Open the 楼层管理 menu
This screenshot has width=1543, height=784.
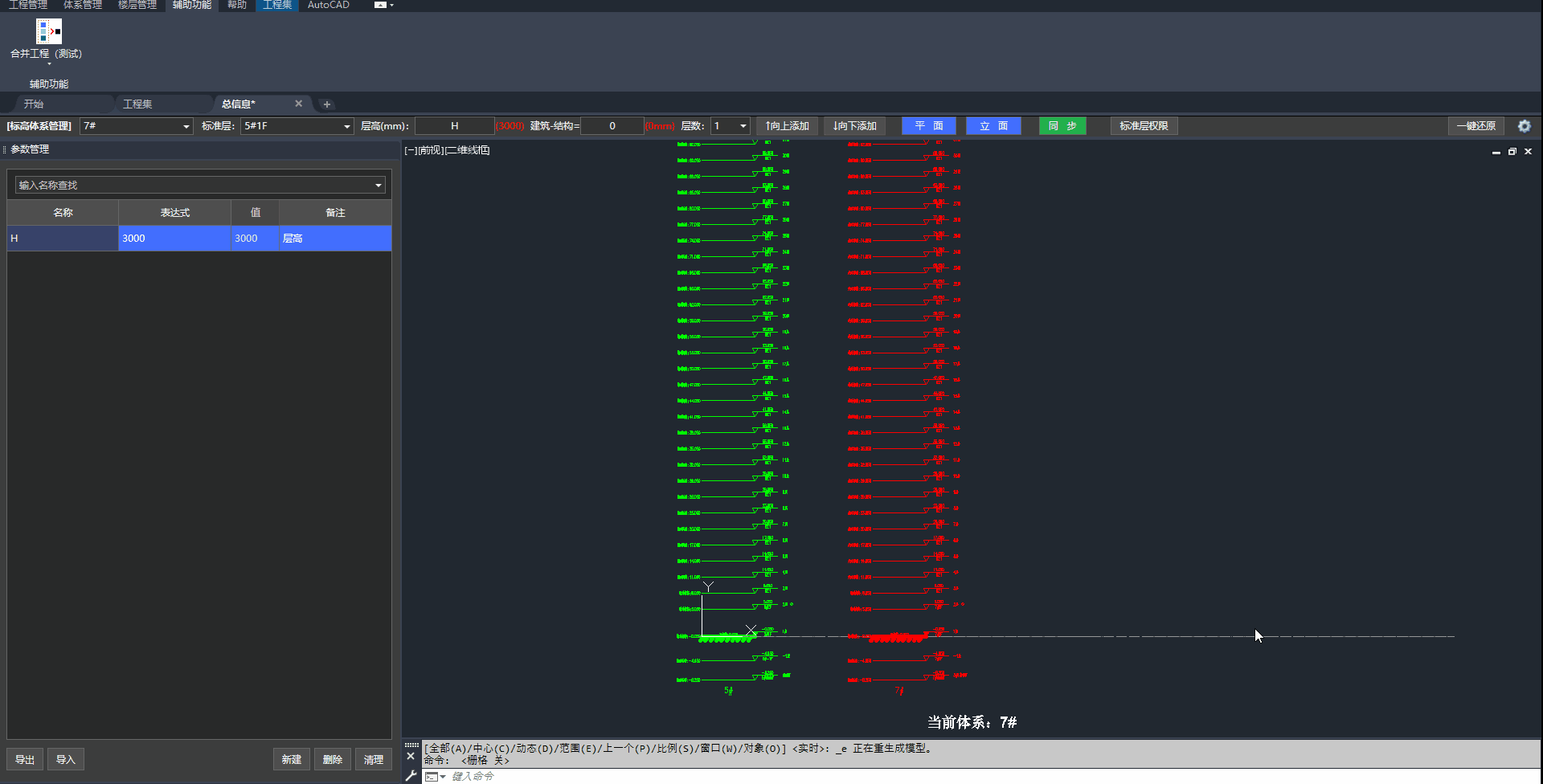(137, 5)
